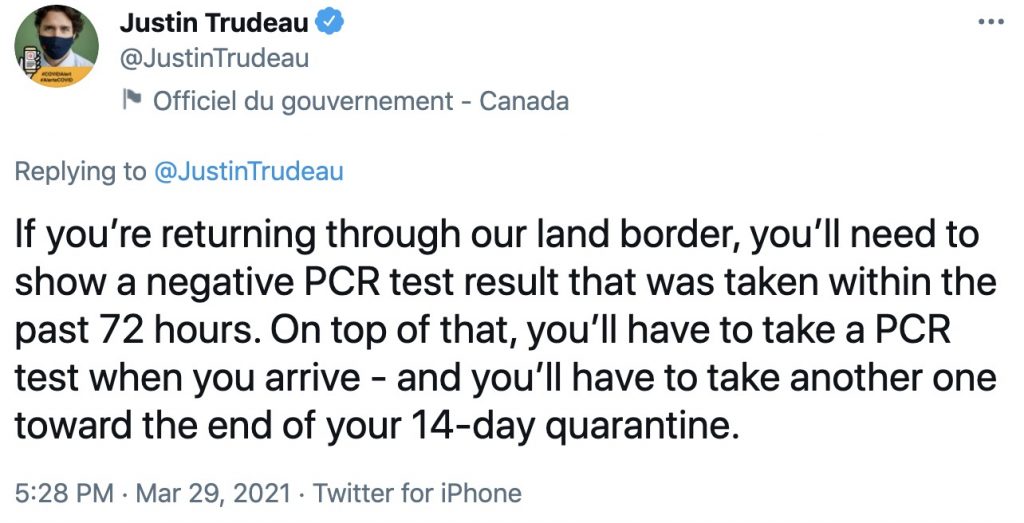Click the blue verified badge icon

[330, 22]
